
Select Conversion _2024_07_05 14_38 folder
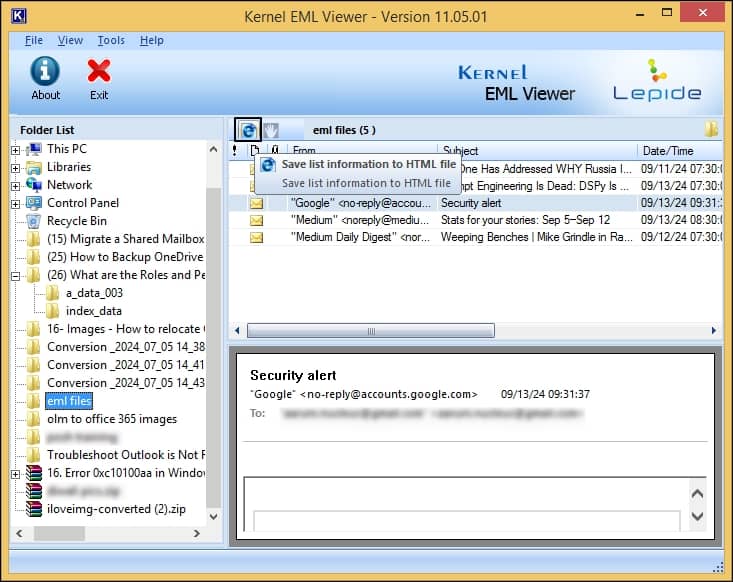coord(126,347)
